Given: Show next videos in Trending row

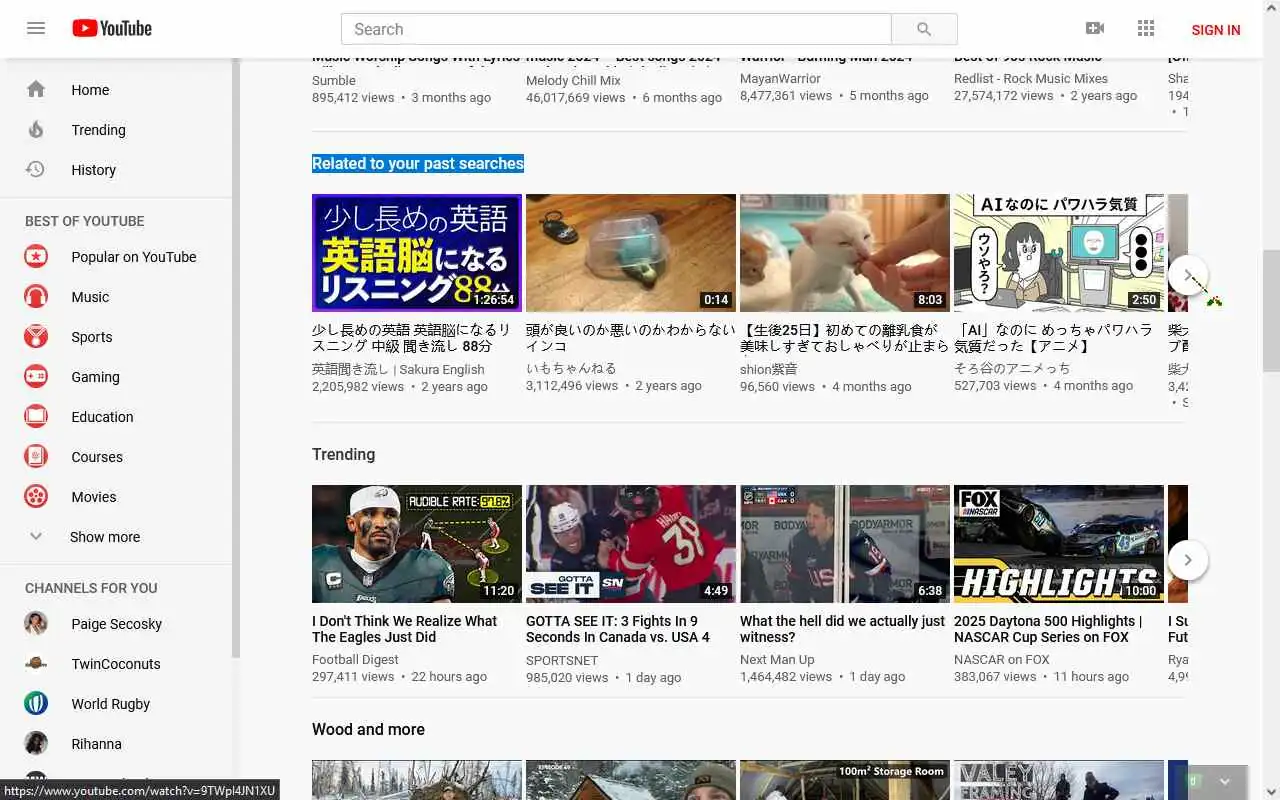Looking at the screenshot, I should tap(1188, 560).
